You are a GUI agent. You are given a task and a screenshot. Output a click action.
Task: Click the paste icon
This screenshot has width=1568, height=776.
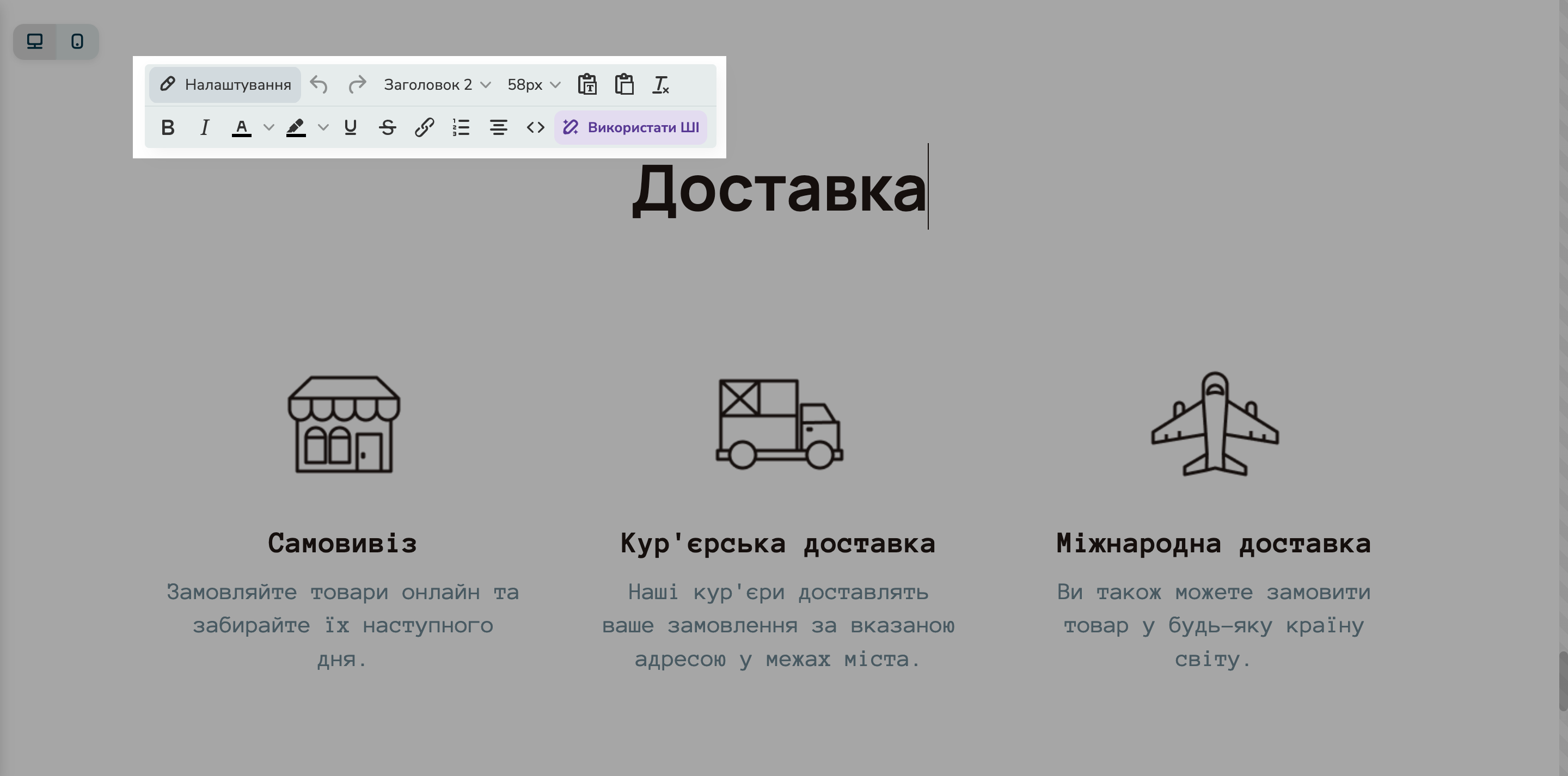pyautogui.click(x=626, y=84)
